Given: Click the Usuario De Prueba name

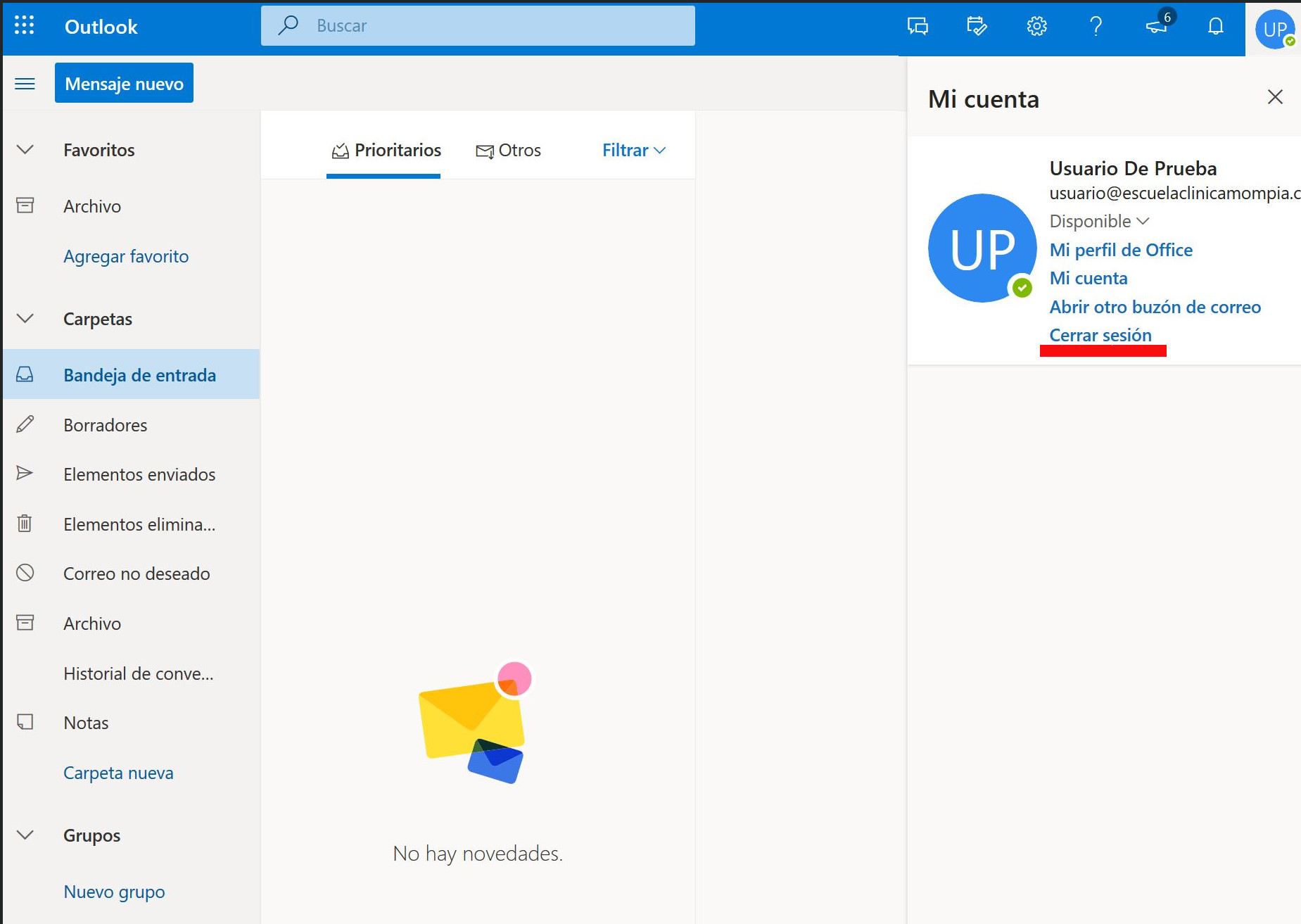Looking at the screenshot, I should click(1133, 168).
